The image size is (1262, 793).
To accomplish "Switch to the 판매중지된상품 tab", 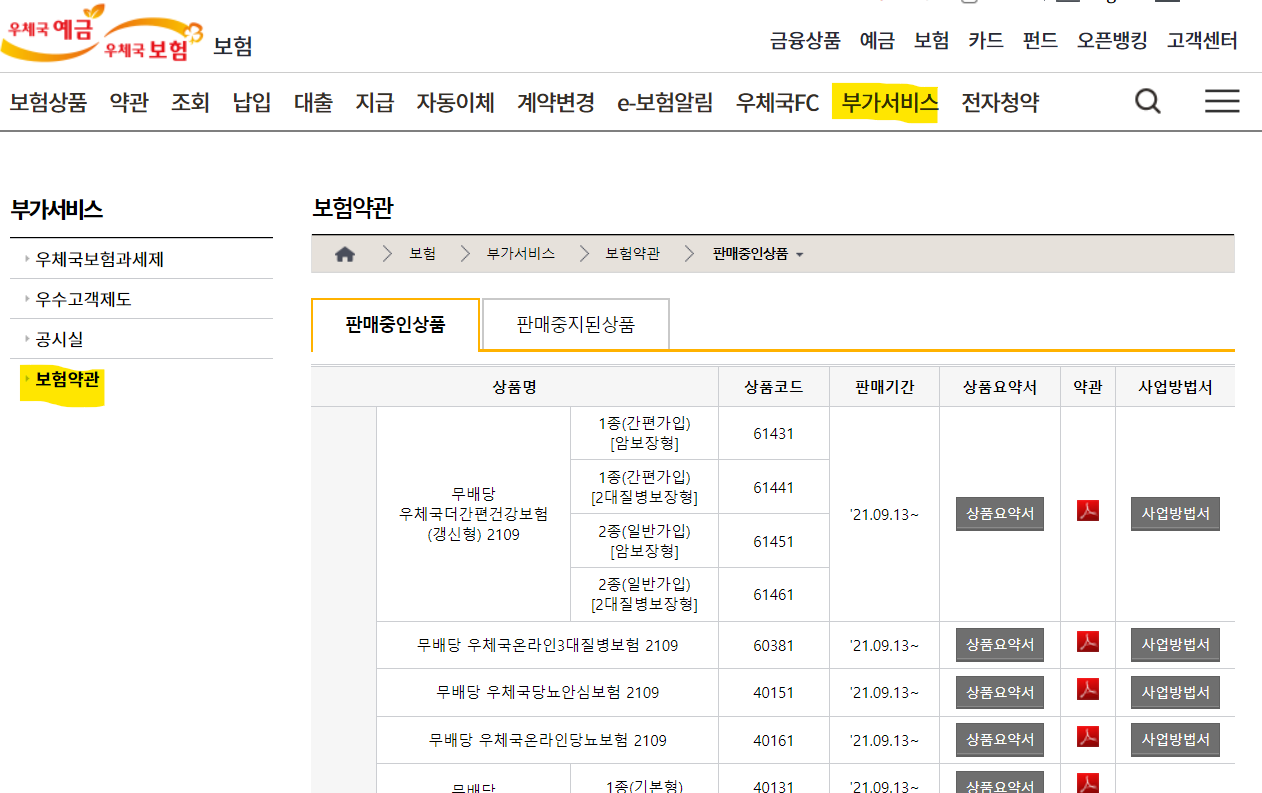I will click(x=576, y=324).
